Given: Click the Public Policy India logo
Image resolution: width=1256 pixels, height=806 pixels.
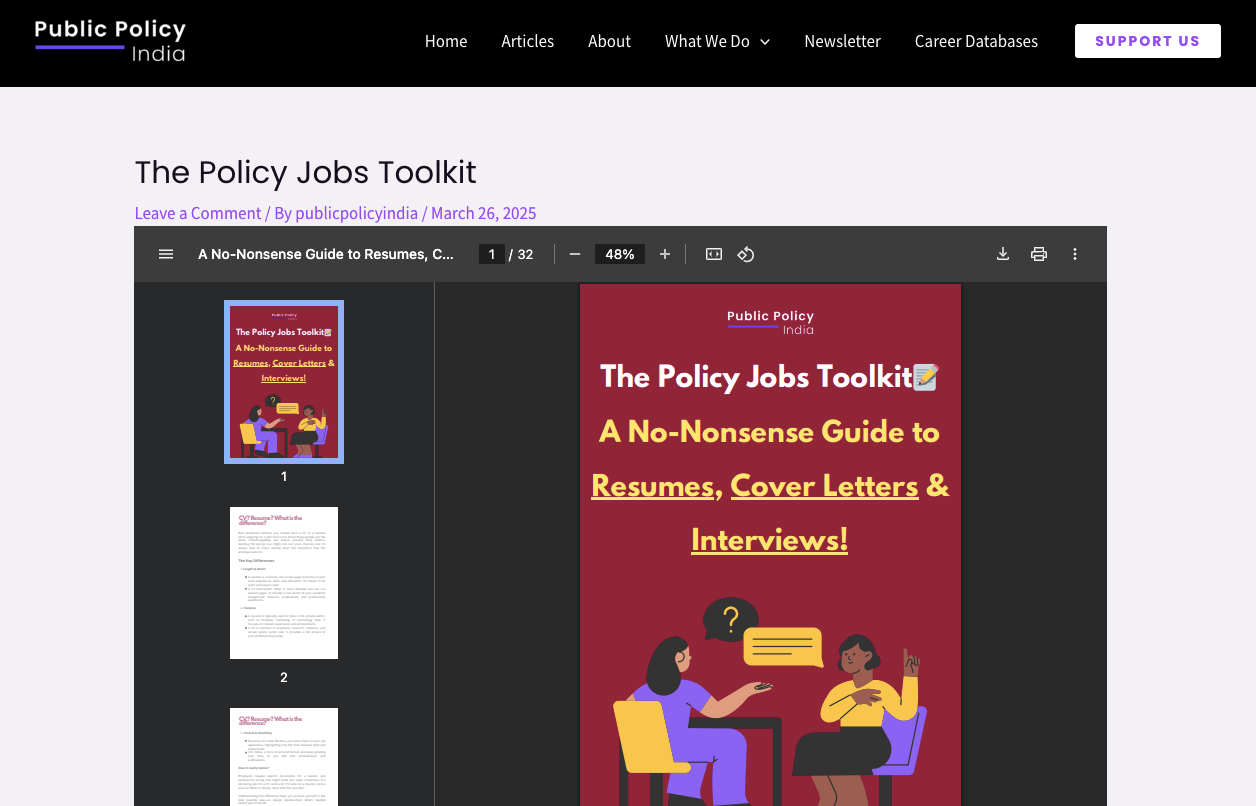Looking at the screenshot, I should point(110,40).
